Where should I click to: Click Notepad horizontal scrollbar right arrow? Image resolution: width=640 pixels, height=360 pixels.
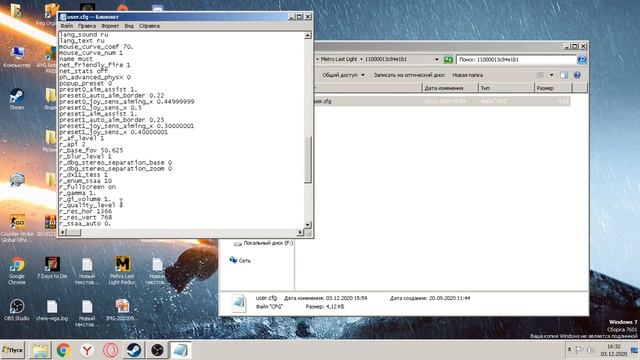tap(300, 232)
